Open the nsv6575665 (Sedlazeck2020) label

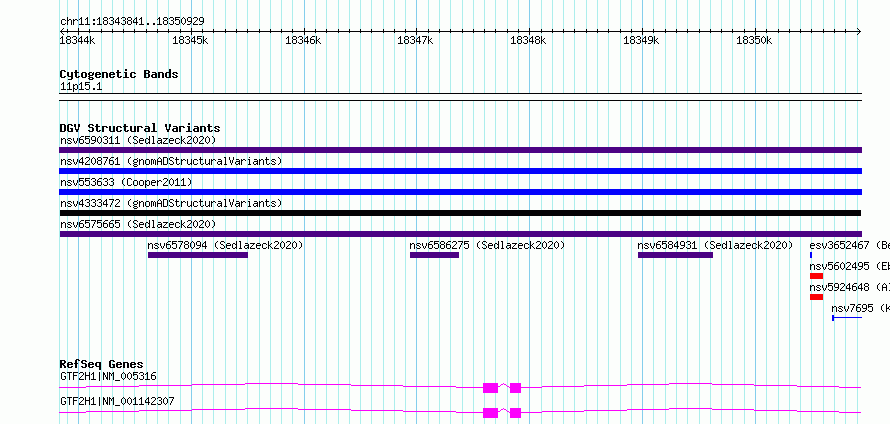(x=138, y=224)
